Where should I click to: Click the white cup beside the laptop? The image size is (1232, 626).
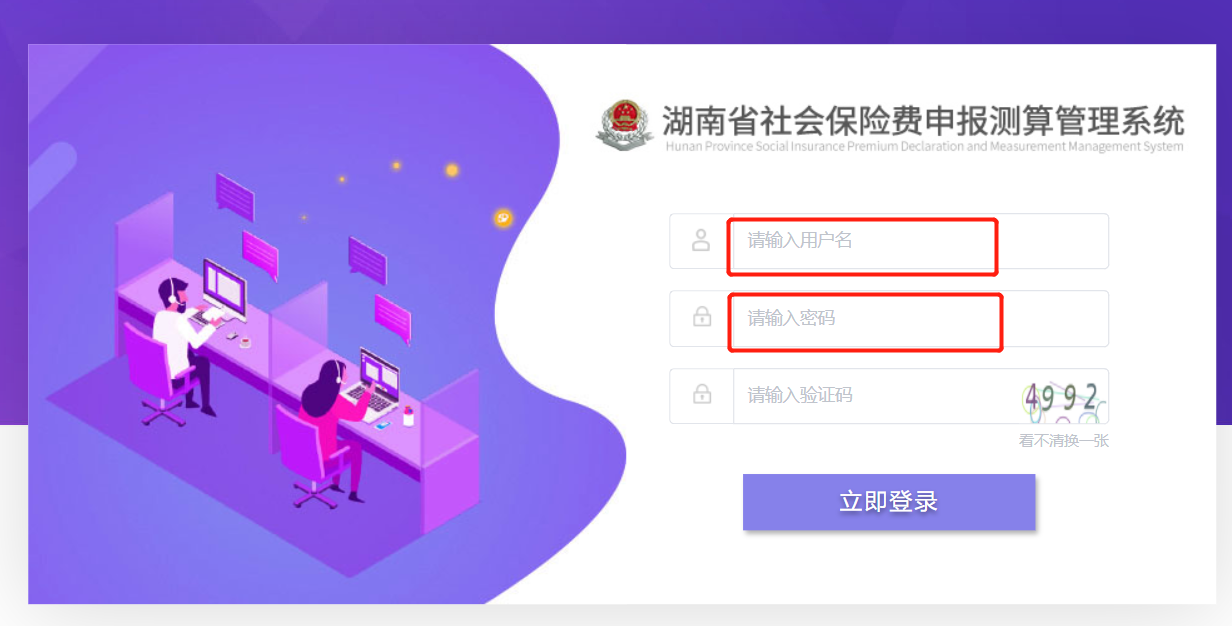coord(408,416)
